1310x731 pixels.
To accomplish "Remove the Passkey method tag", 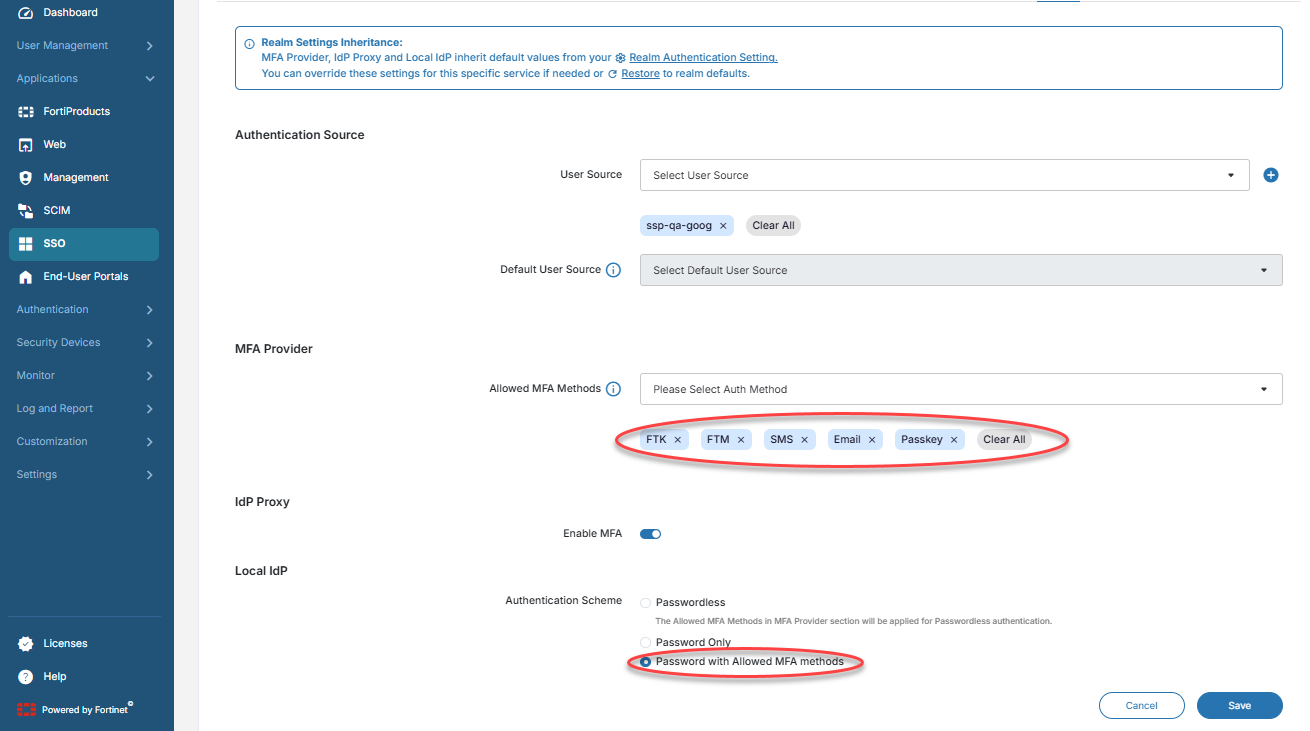I will click(954, 440).
